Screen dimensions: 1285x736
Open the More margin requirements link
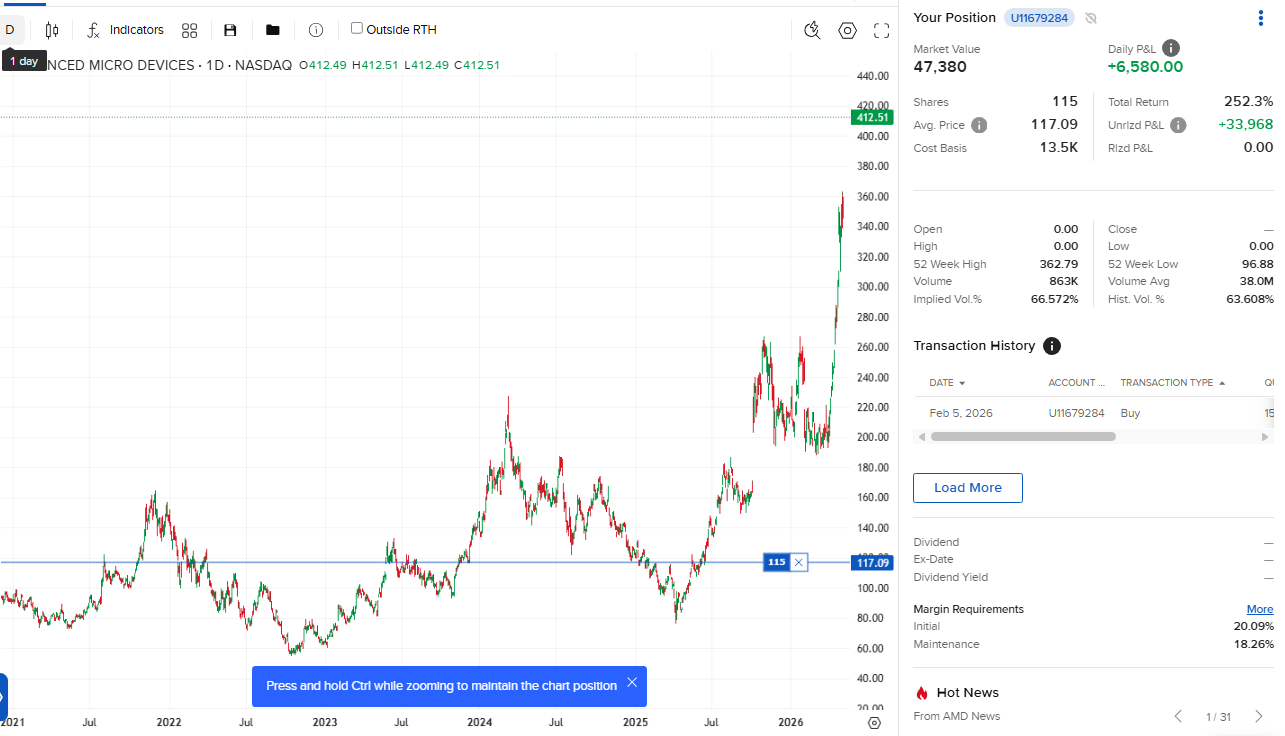point(1260,609)
